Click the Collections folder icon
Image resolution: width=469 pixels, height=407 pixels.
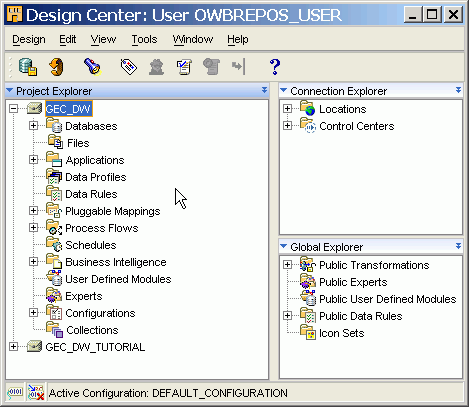click(55, 330)
